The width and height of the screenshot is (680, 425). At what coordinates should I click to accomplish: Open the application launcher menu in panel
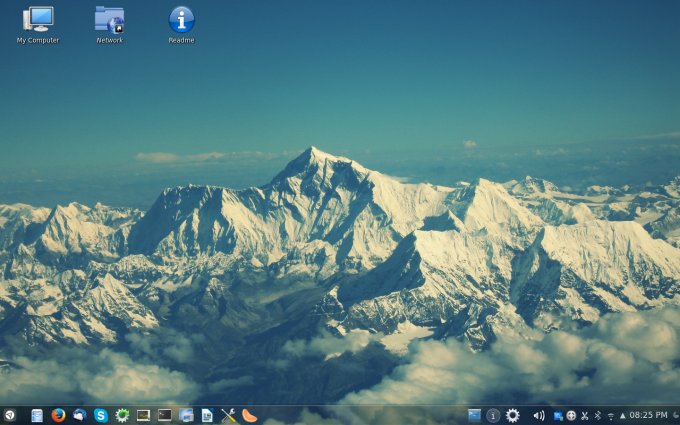[x=9, y=415]
